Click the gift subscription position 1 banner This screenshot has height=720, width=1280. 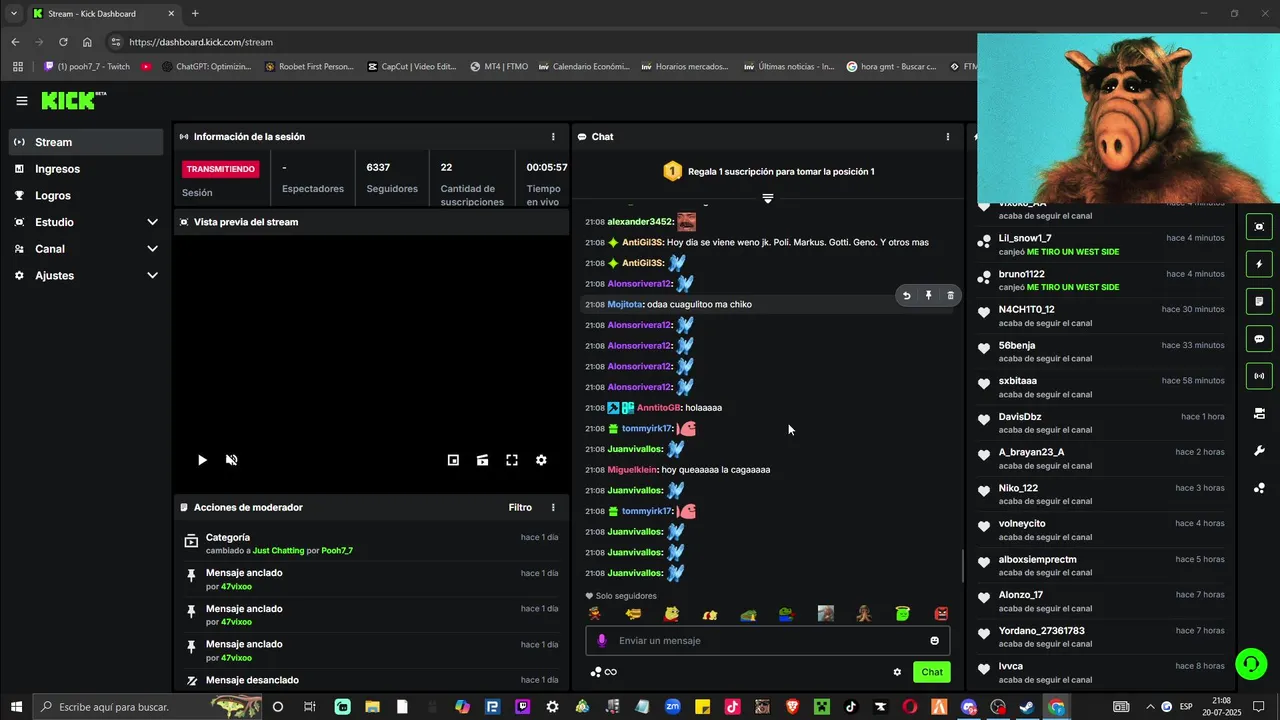[x=767, y=172]
